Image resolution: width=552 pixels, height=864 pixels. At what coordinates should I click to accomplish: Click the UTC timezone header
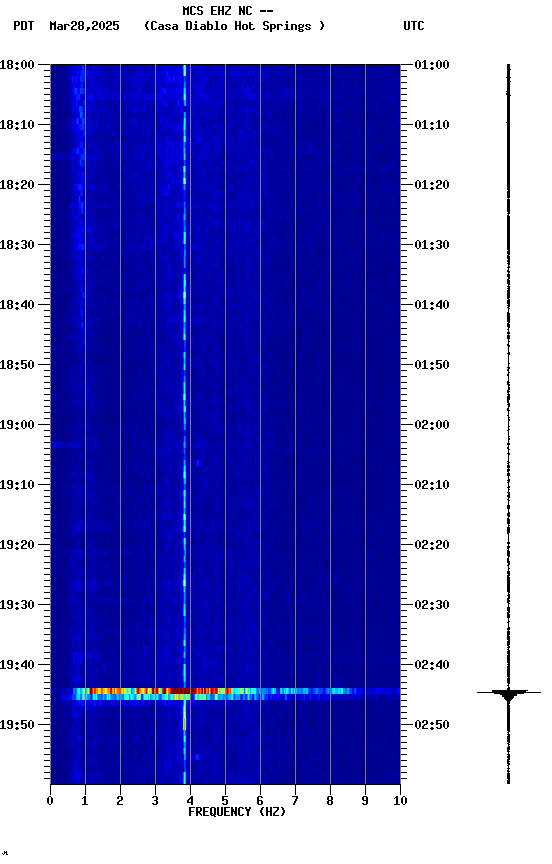414,26
